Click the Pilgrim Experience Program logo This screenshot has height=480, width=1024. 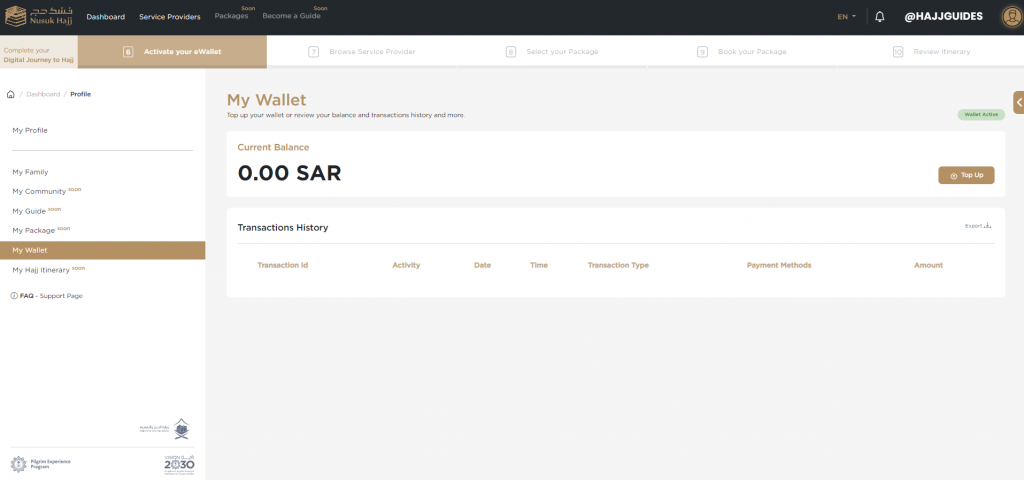[40, 464]
